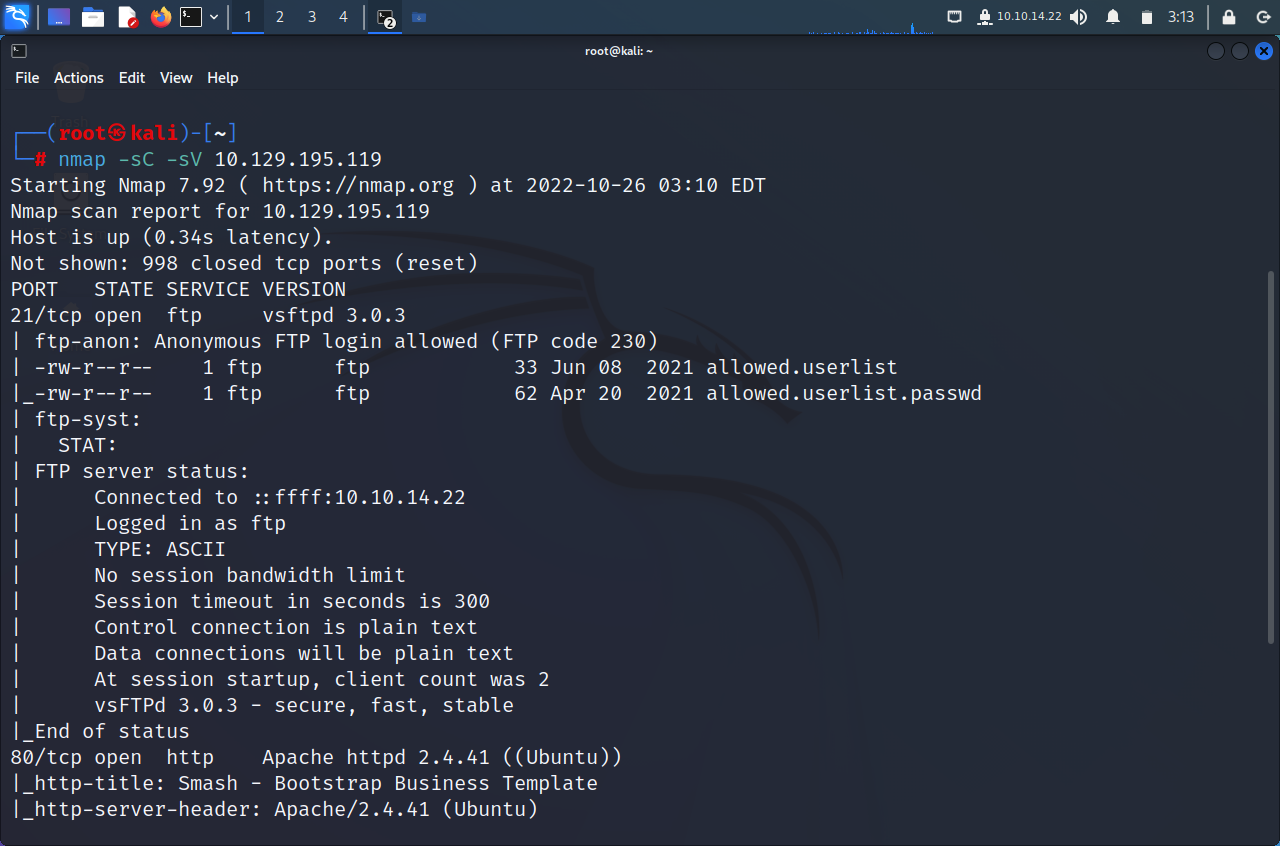The image size is (1280, 846).
Task: Click the VPN connection icon
Action: pos(984,17)
